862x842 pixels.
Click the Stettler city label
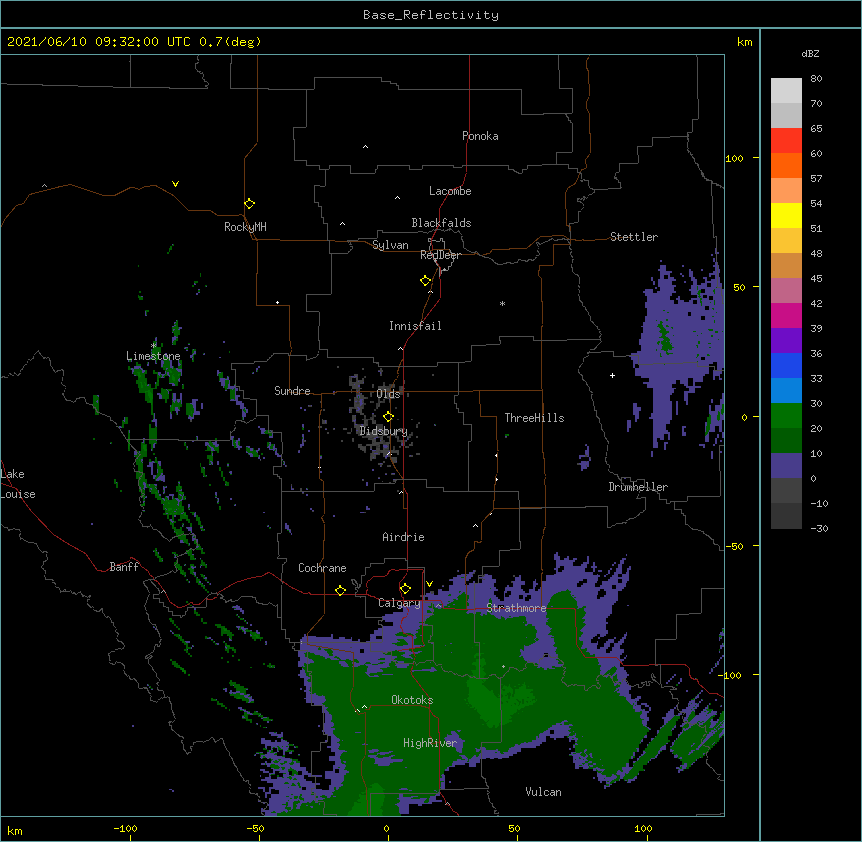pyautogui.click(x=634, y=237)
